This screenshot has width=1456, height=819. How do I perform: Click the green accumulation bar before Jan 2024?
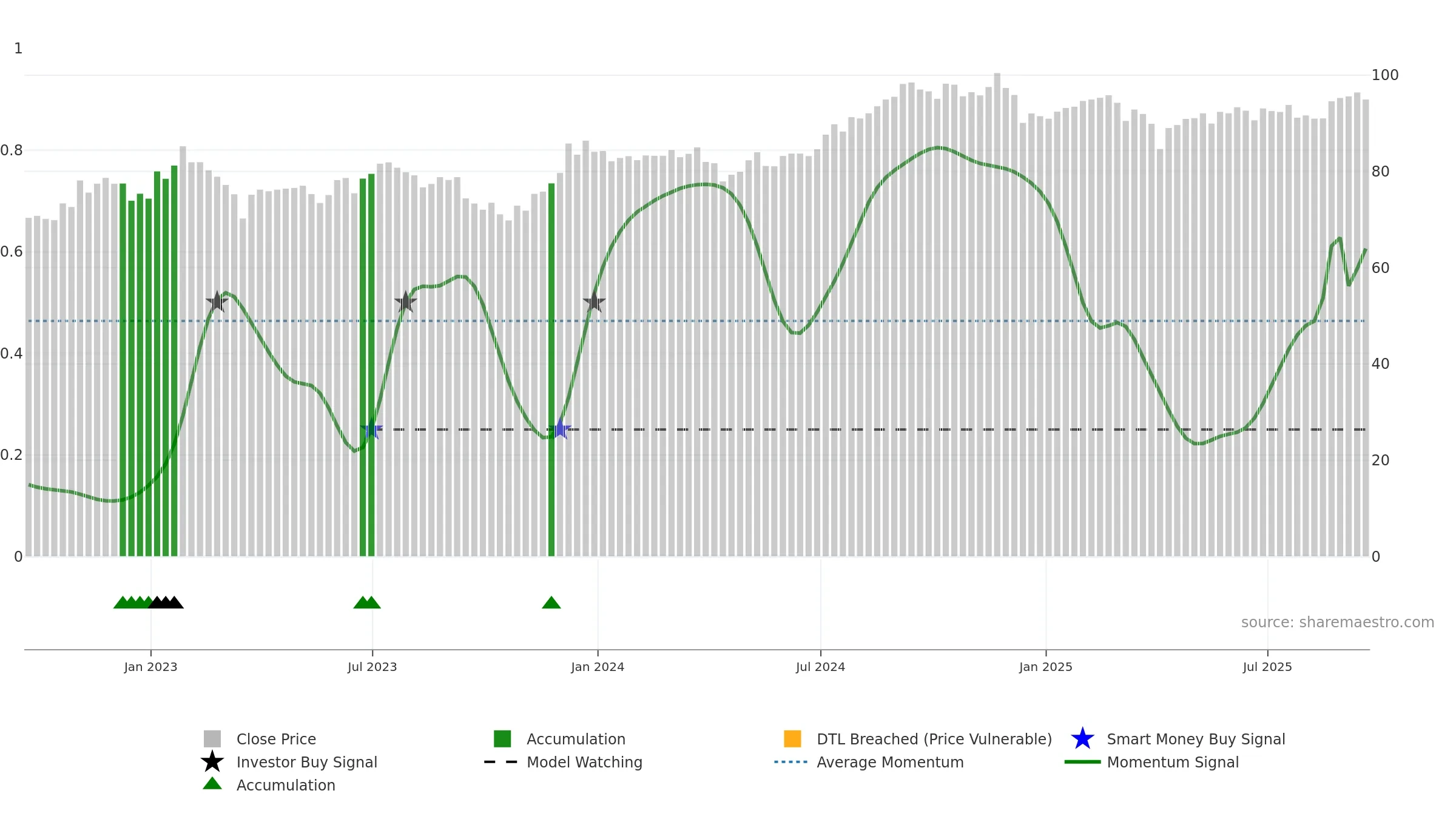coord(551,369)
